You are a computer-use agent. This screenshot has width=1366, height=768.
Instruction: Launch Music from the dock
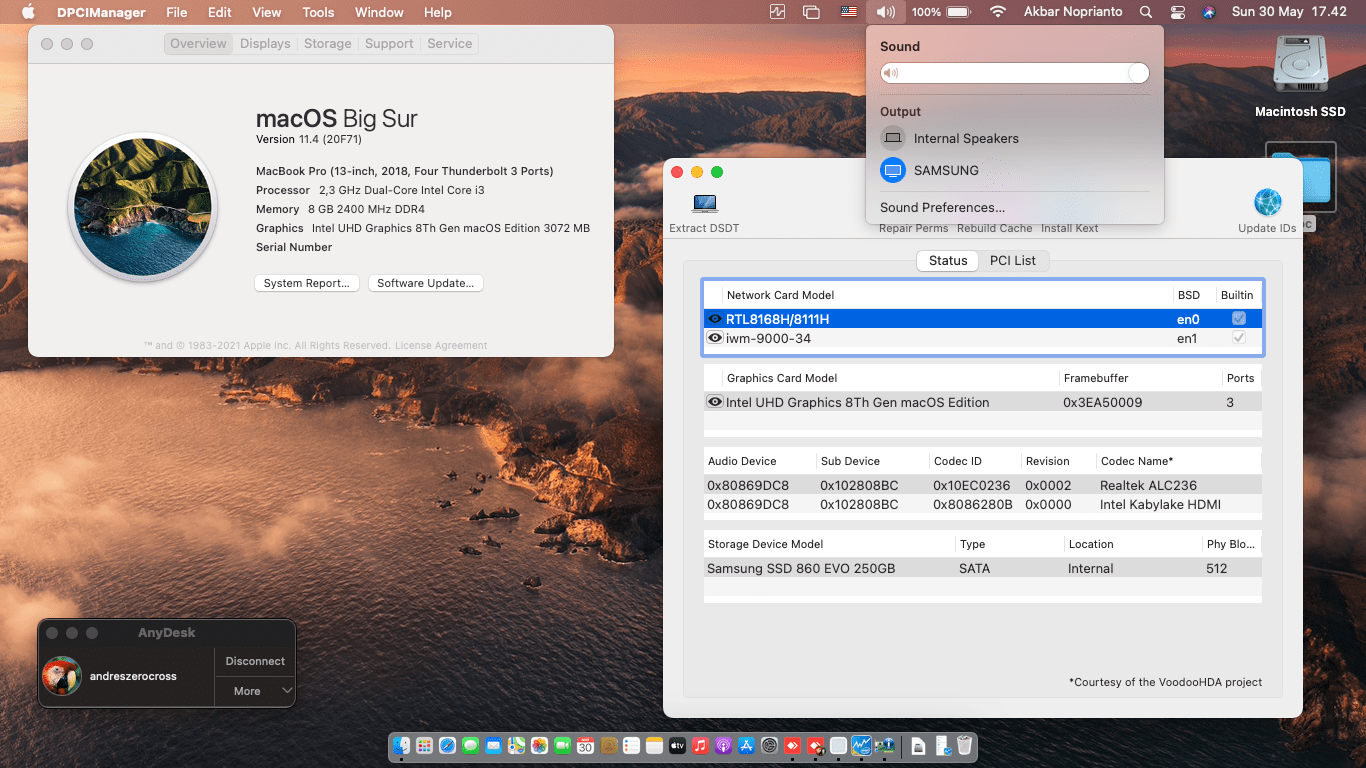coord(700,746)
